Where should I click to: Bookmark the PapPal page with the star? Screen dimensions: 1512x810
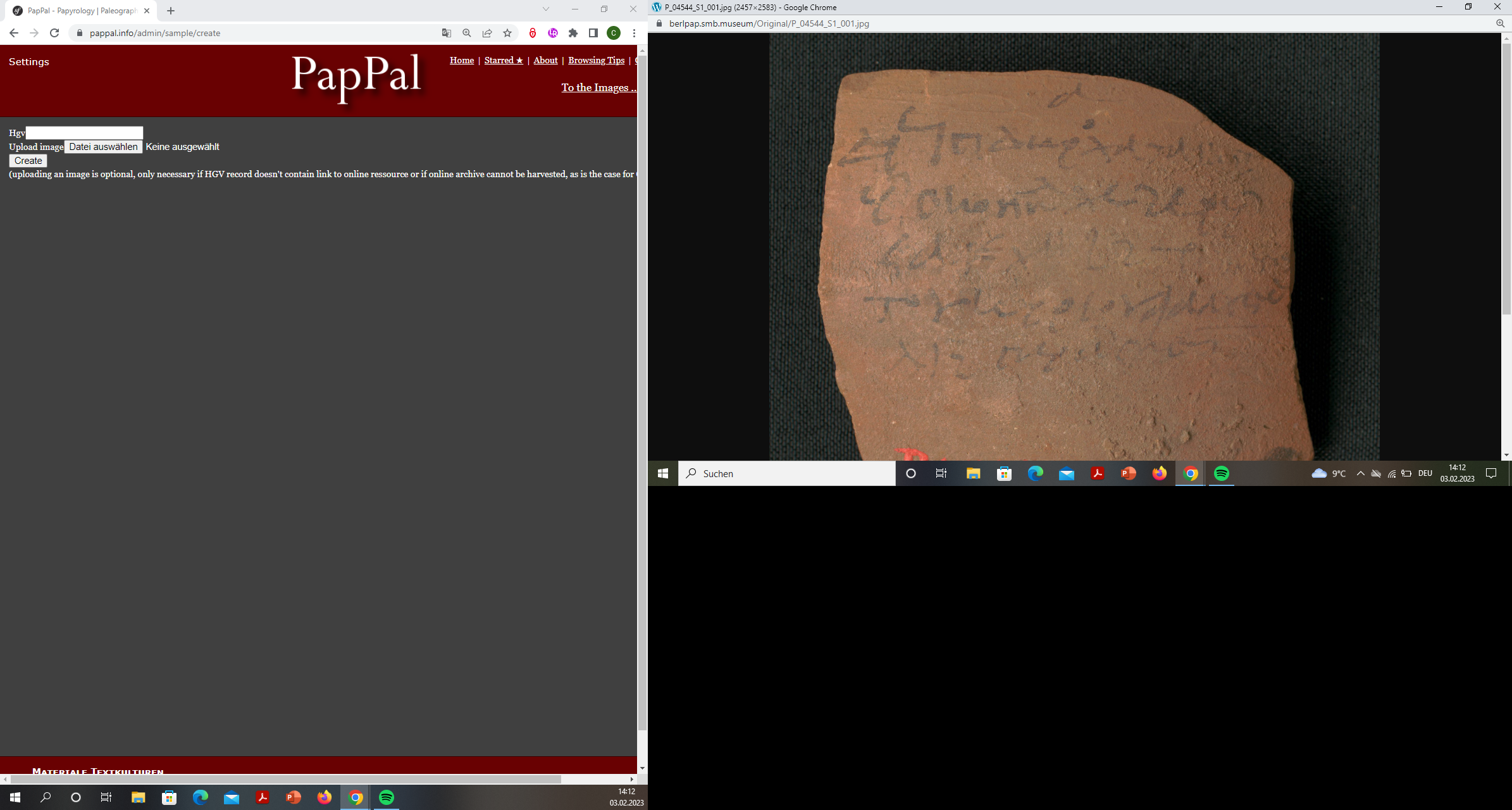click(x=507, y=33)
